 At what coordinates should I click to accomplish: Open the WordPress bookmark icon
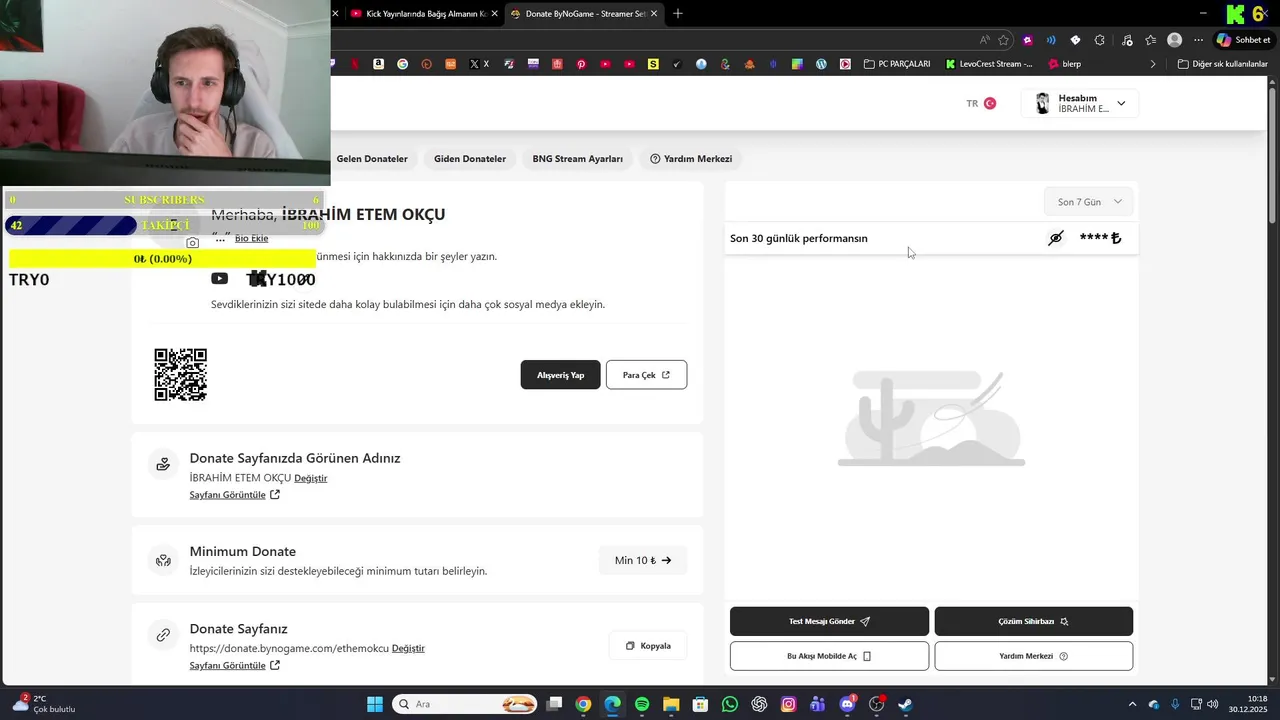click(x=821, y=64)
